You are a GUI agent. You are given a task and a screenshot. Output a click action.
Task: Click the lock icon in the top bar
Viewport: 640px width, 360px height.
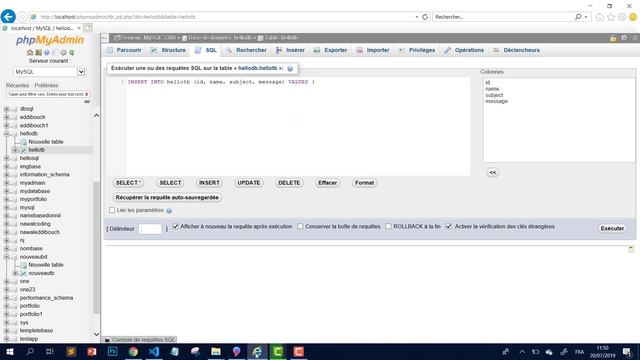pyautogui.click(x=613, y=38)
